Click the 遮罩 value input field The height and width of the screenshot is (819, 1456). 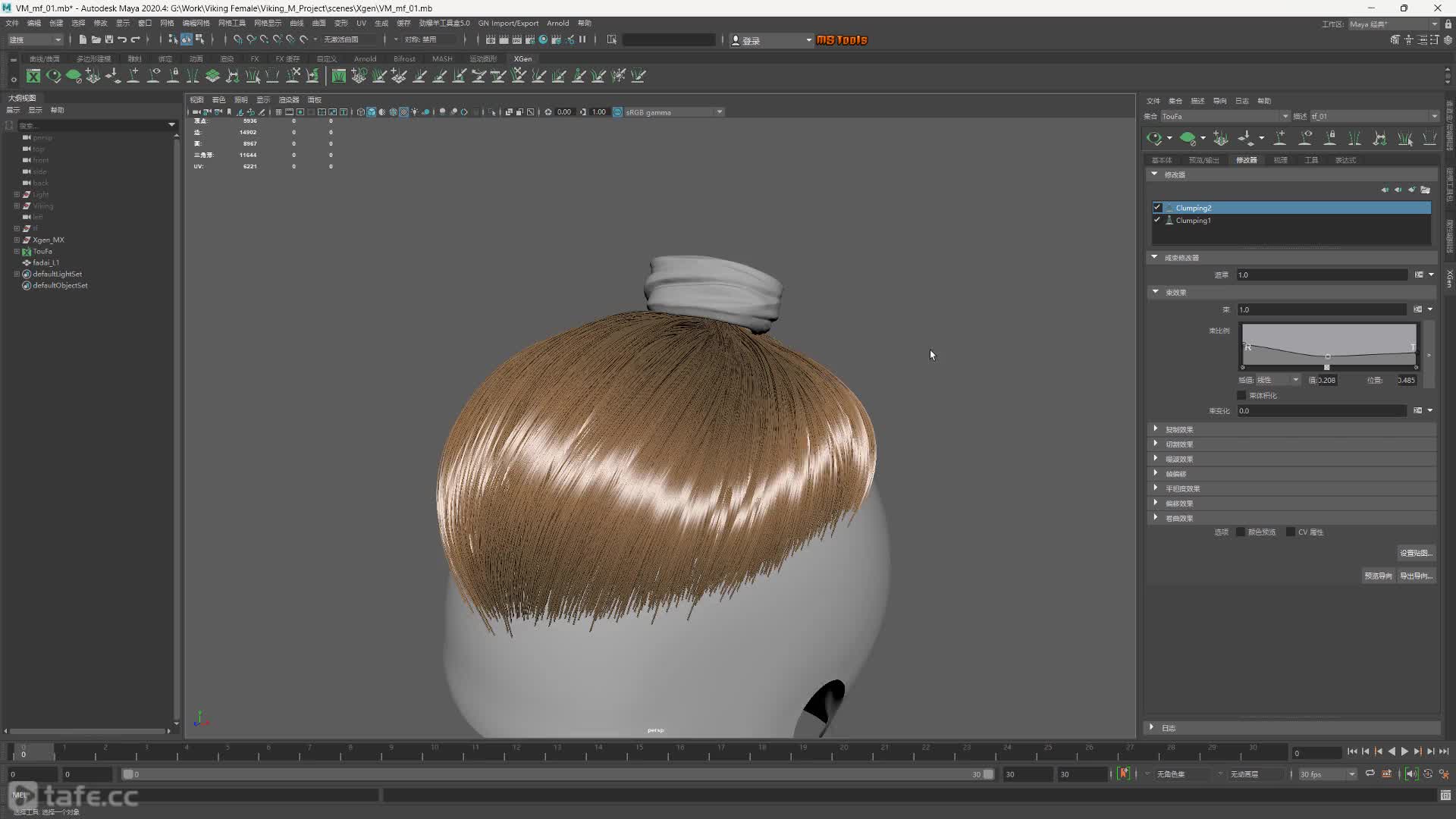1322,275
